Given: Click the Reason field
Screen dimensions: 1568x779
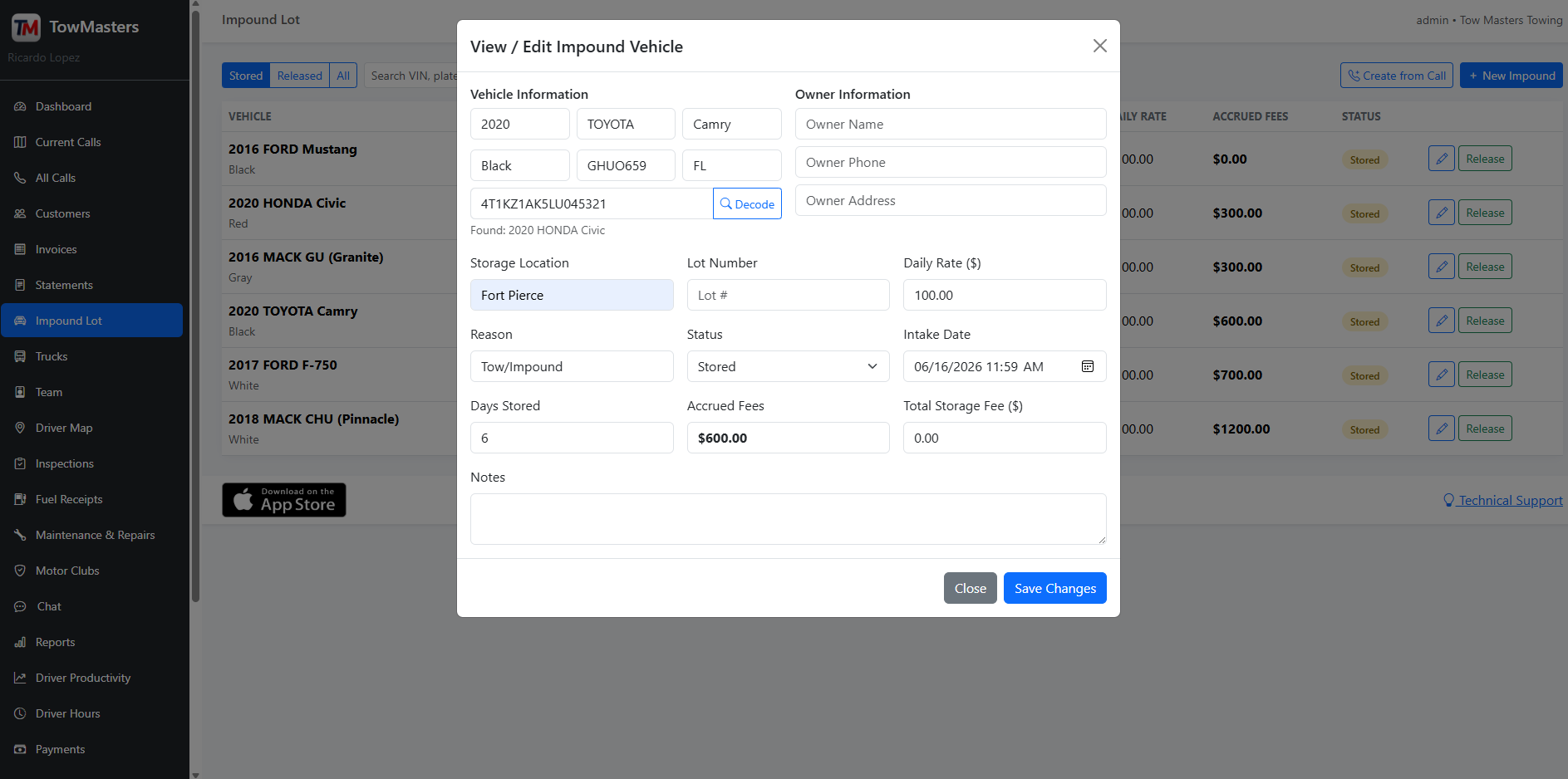Looking at the screenshot, I should pyautogui.click(x=572, y=366).
